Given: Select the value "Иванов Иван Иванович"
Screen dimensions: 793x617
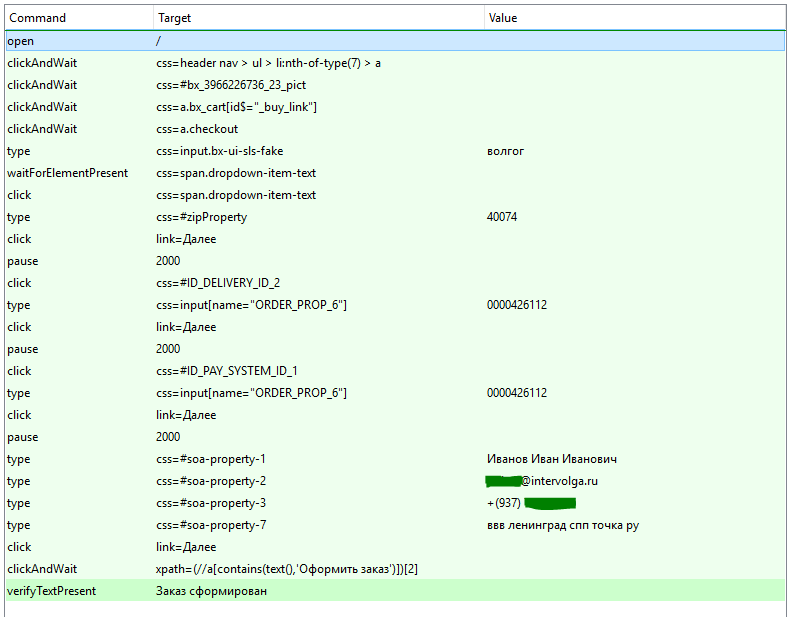Looking at the screenshot, I should pyautogui.click(x=552, y=459).
